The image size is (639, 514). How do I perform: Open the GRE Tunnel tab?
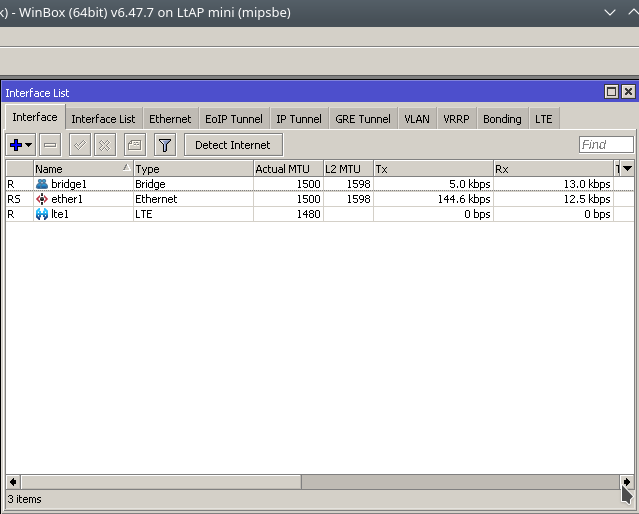point(363,119)
